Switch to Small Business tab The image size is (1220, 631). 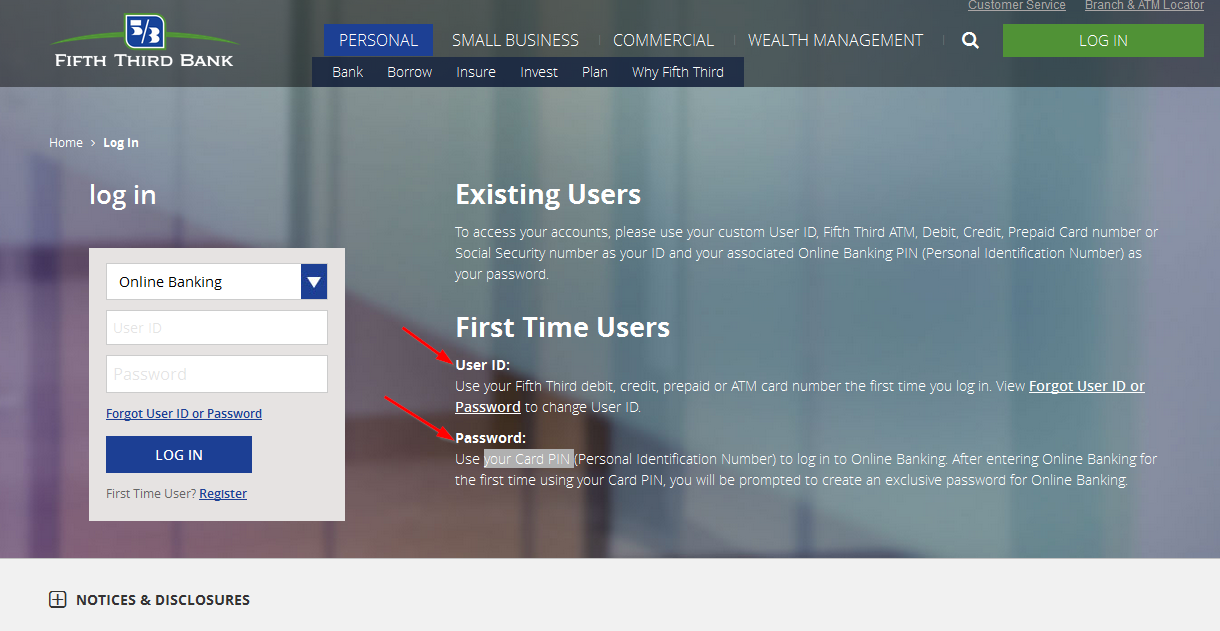tap(515, 41)
